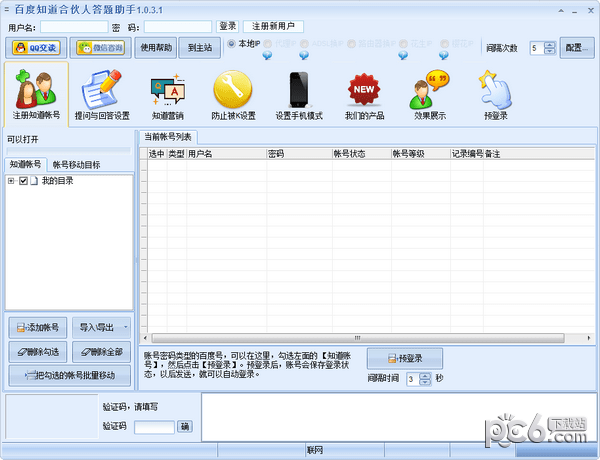
Task: Select the 当前帐号列表 tab
Action: point(168,137)
